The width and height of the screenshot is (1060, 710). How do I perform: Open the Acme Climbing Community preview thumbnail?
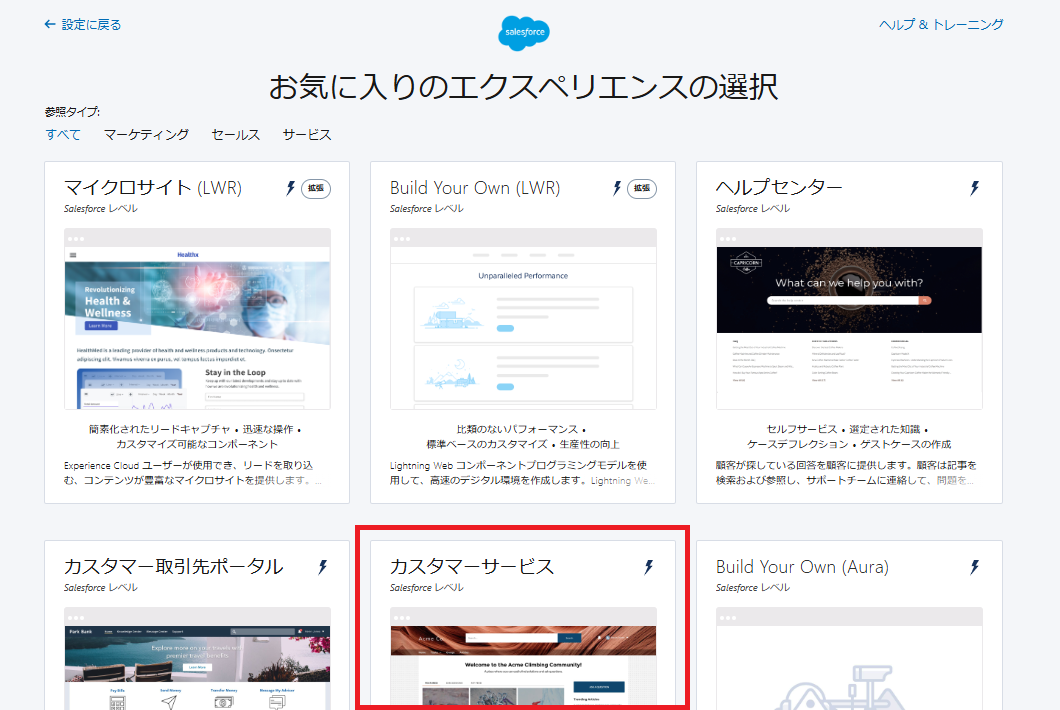523,659
